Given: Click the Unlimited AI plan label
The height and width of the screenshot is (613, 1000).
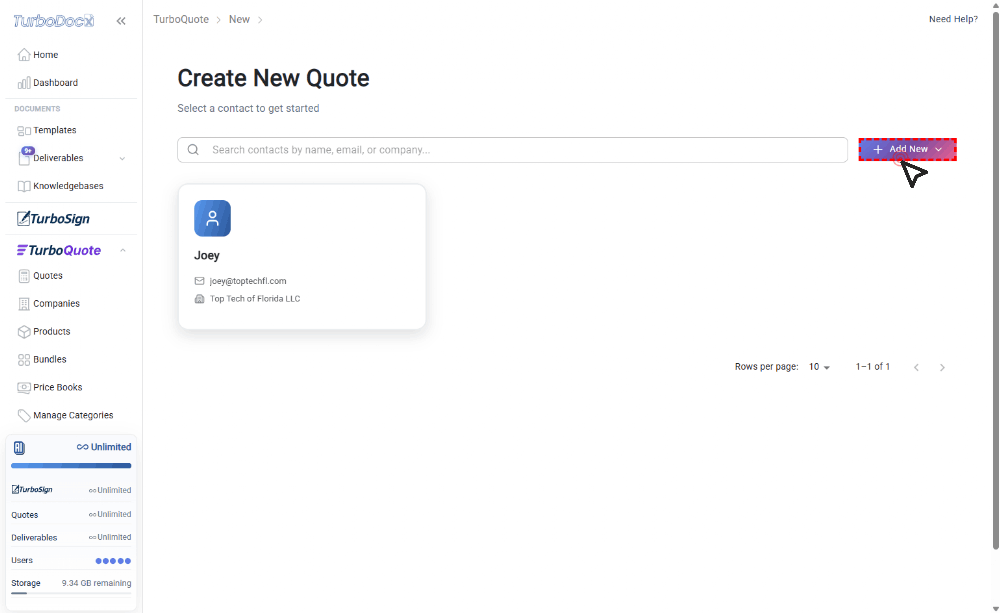Looking at the screenshot, I should point(104,447).
